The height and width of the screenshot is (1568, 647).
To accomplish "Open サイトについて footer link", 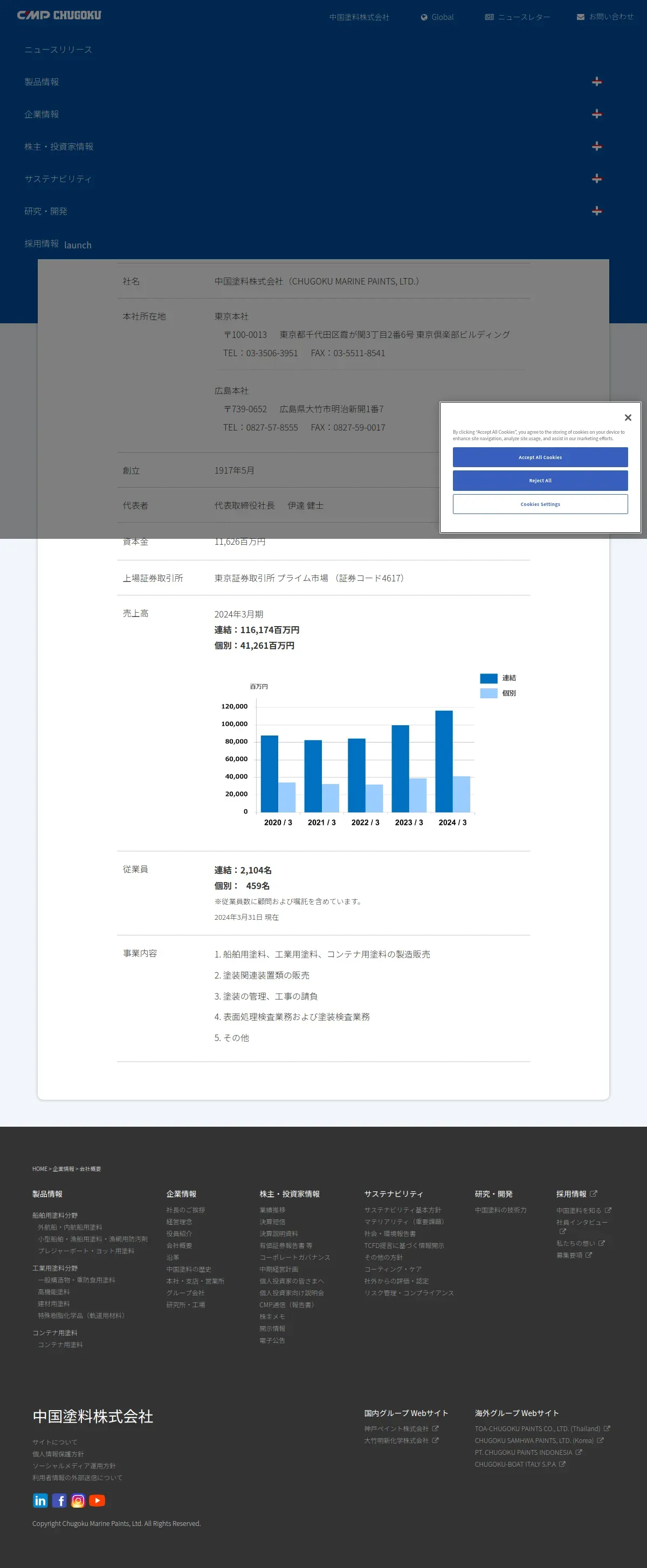I will 55,1442.
